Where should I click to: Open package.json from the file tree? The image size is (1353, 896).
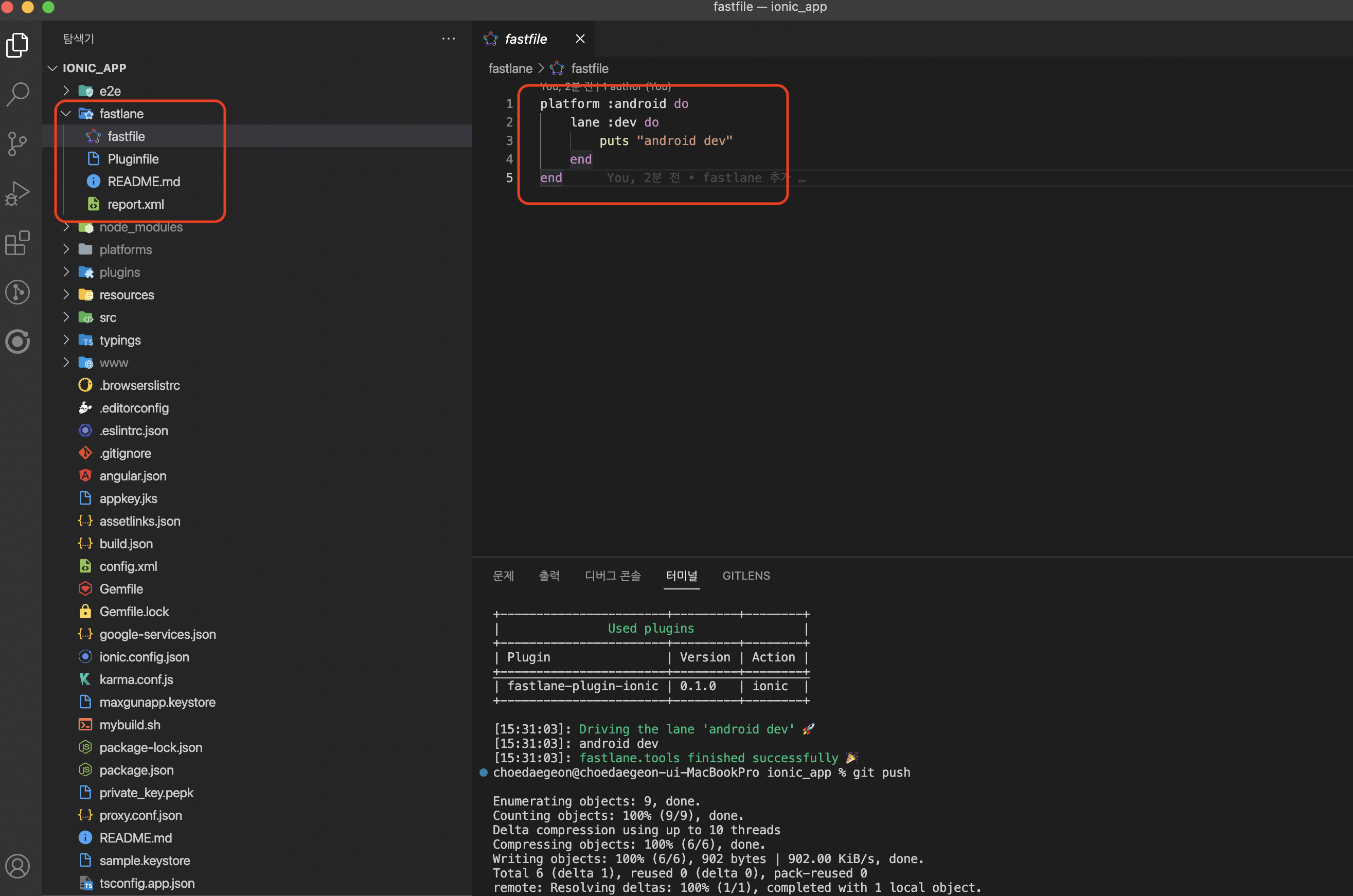point(136,769)
